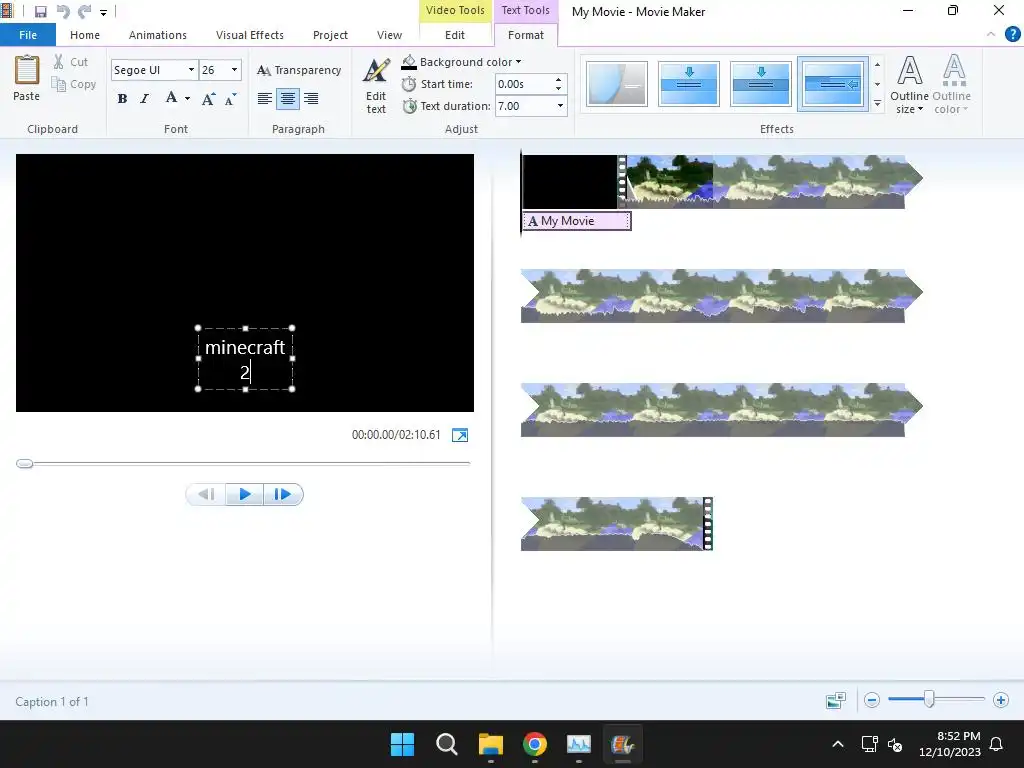Open the font size 26 dropdown
Image resolution: width=1024 pixels, height=768 pixels.
[x=234, y=70]
